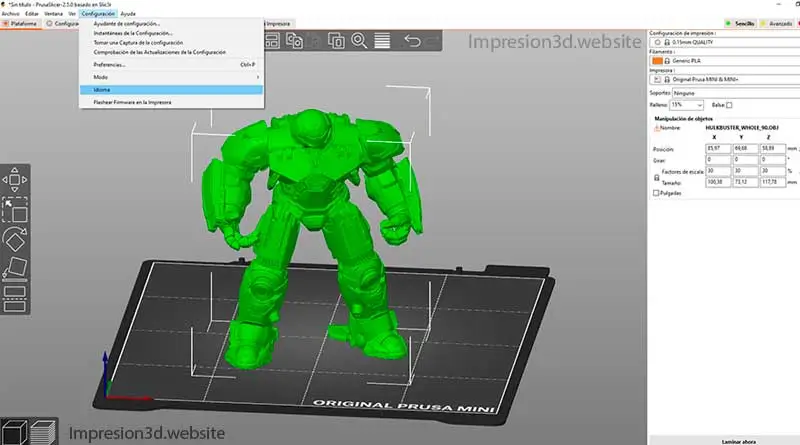Choose Ayudante de configuración menu entry

[x=171, y=23]
